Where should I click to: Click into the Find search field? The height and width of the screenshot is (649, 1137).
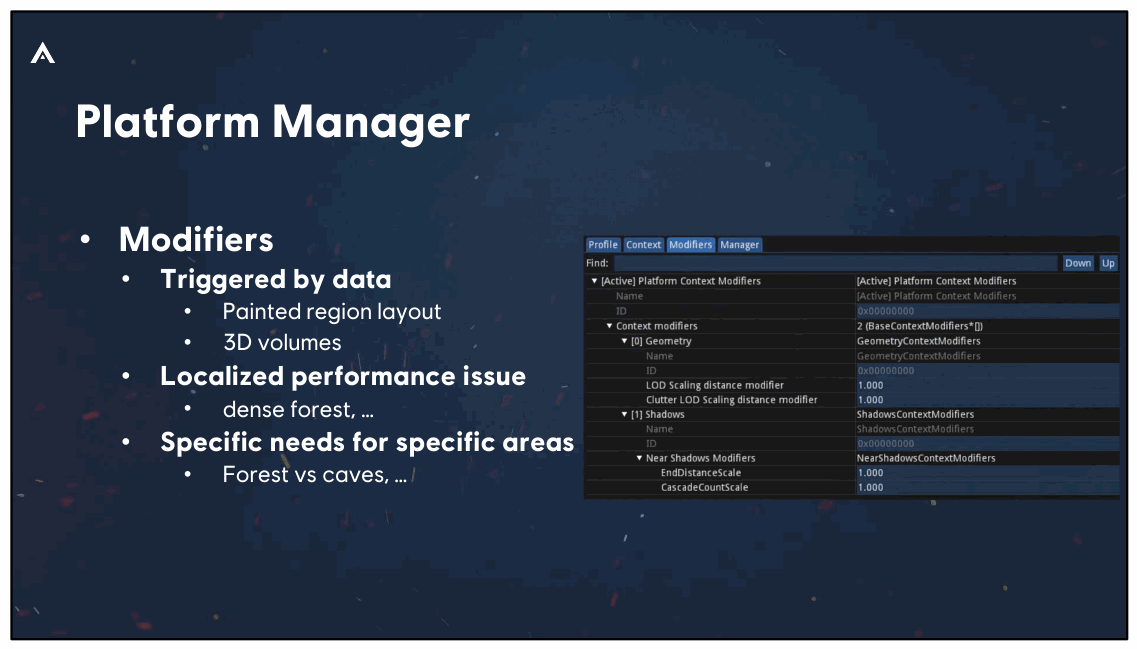tap(835, 263)
